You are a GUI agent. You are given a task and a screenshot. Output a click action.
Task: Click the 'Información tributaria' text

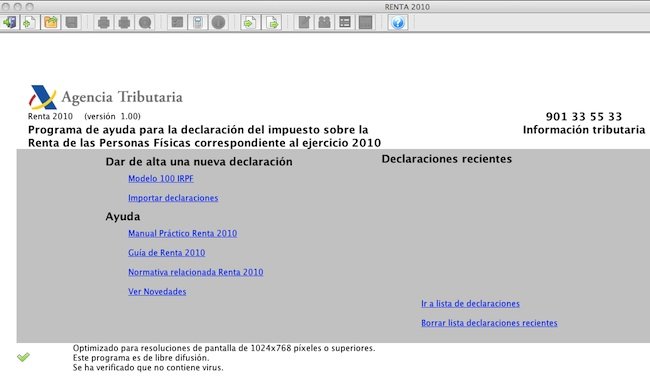584,130
